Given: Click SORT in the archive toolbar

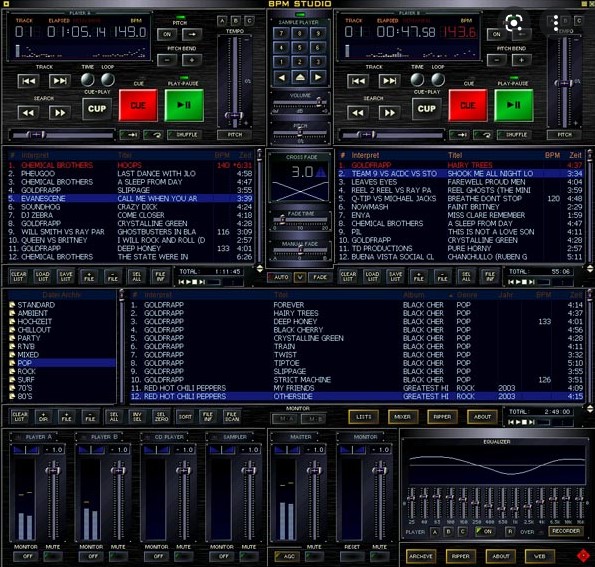Looking at the screenshot, I should (x=185, y=417).
